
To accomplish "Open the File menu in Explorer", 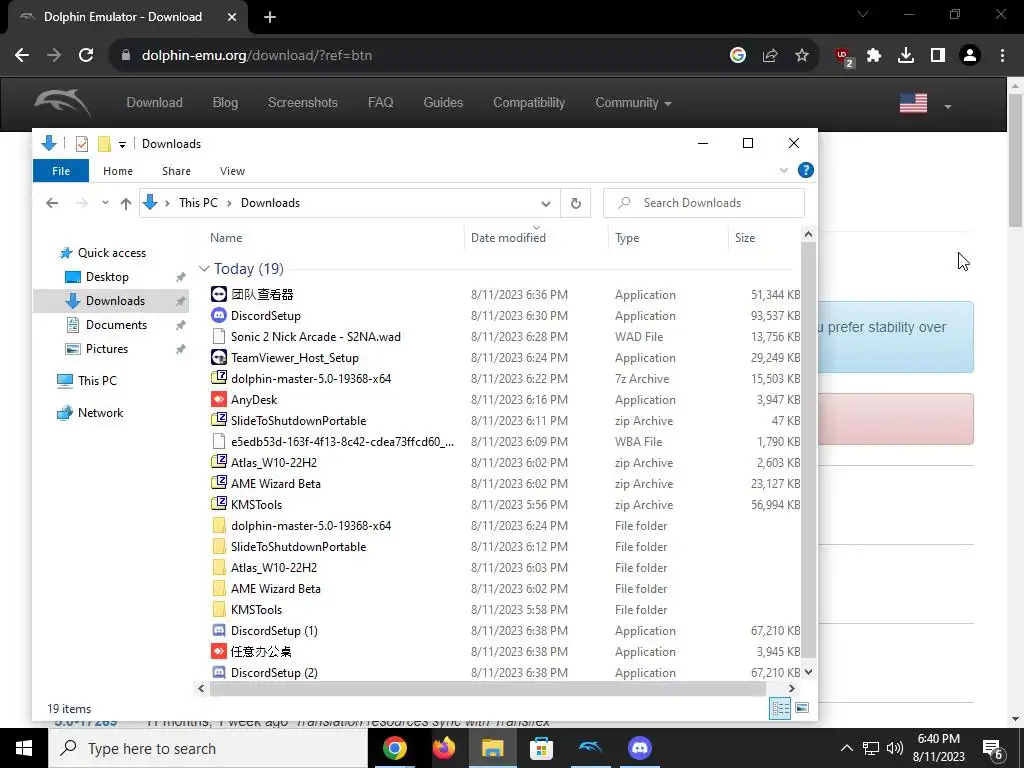I will pos(61,171).
